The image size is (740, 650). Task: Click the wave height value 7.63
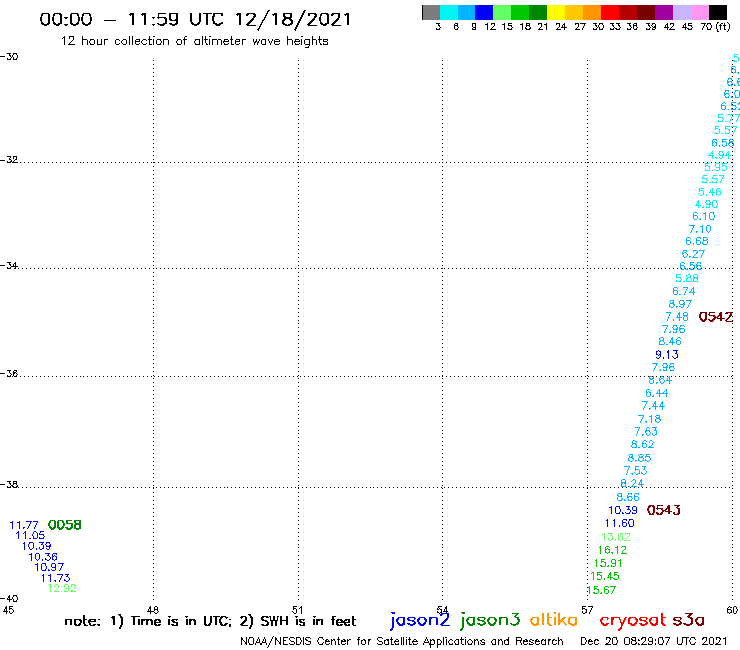coord(646,431)
